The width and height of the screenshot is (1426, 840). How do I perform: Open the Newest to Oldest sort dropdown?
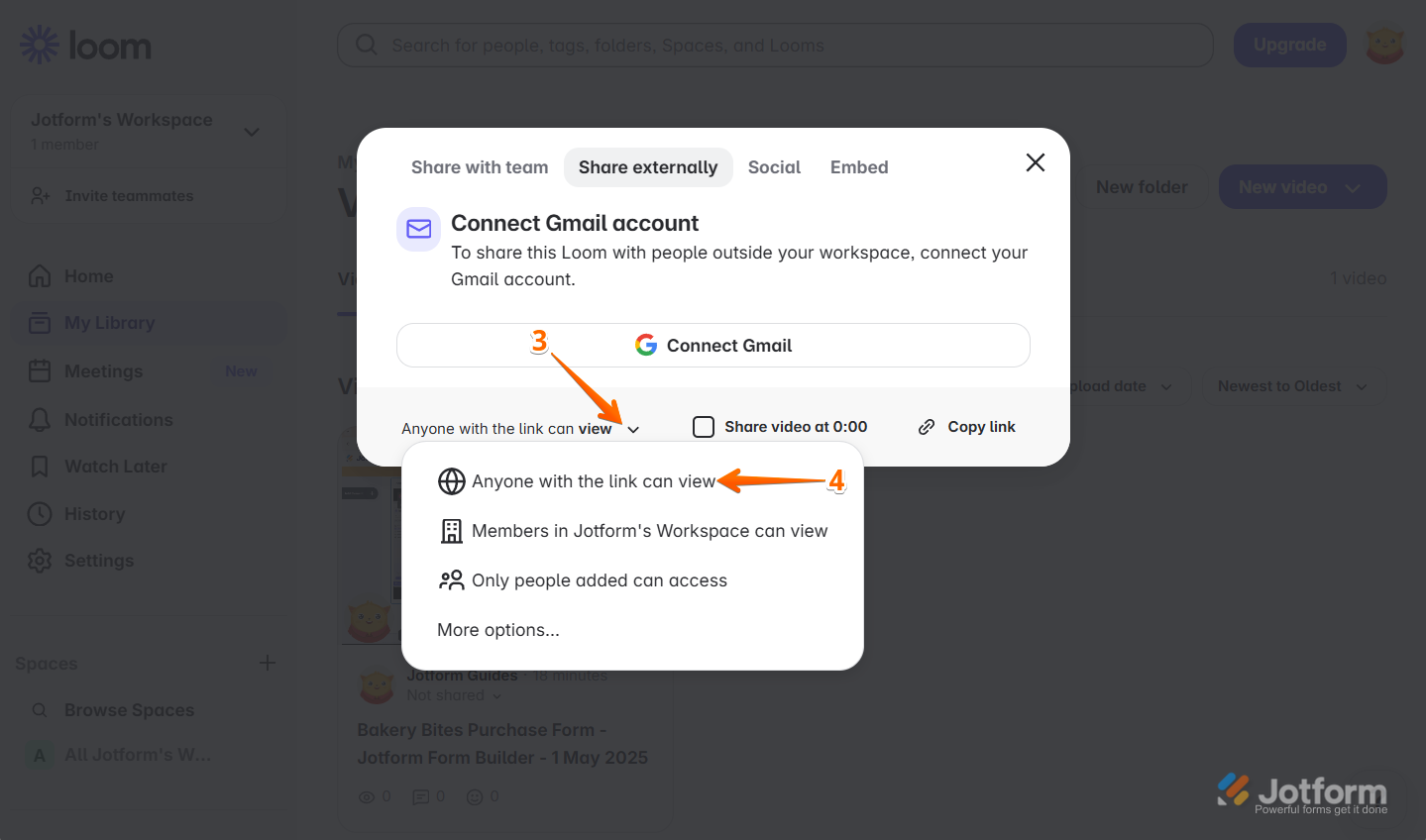(x=1291, y=386)
